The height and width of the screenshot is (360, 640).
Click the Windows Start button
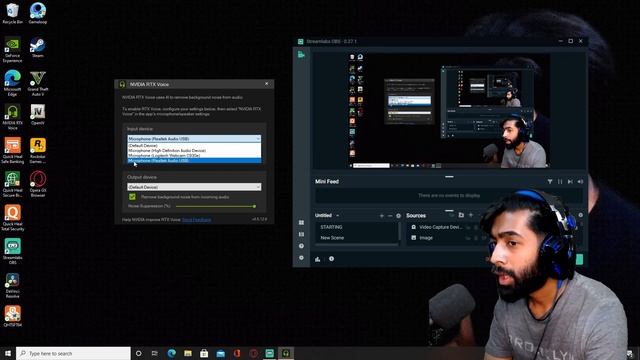pos(8,353)
